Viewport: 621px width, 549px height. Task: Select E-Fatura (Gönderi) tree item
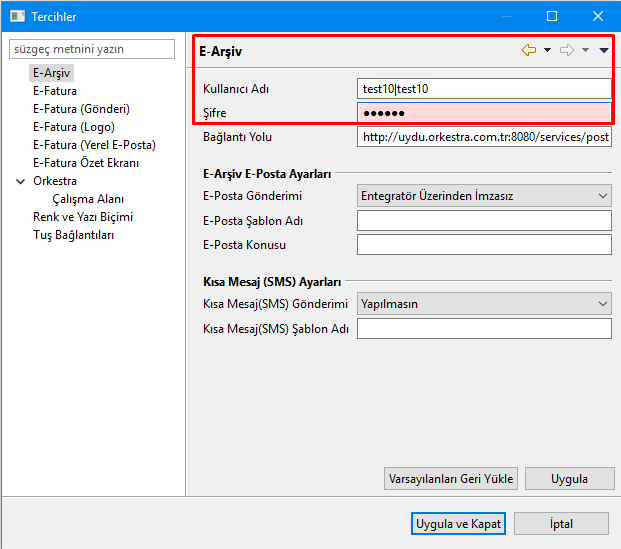pos(81,109)
